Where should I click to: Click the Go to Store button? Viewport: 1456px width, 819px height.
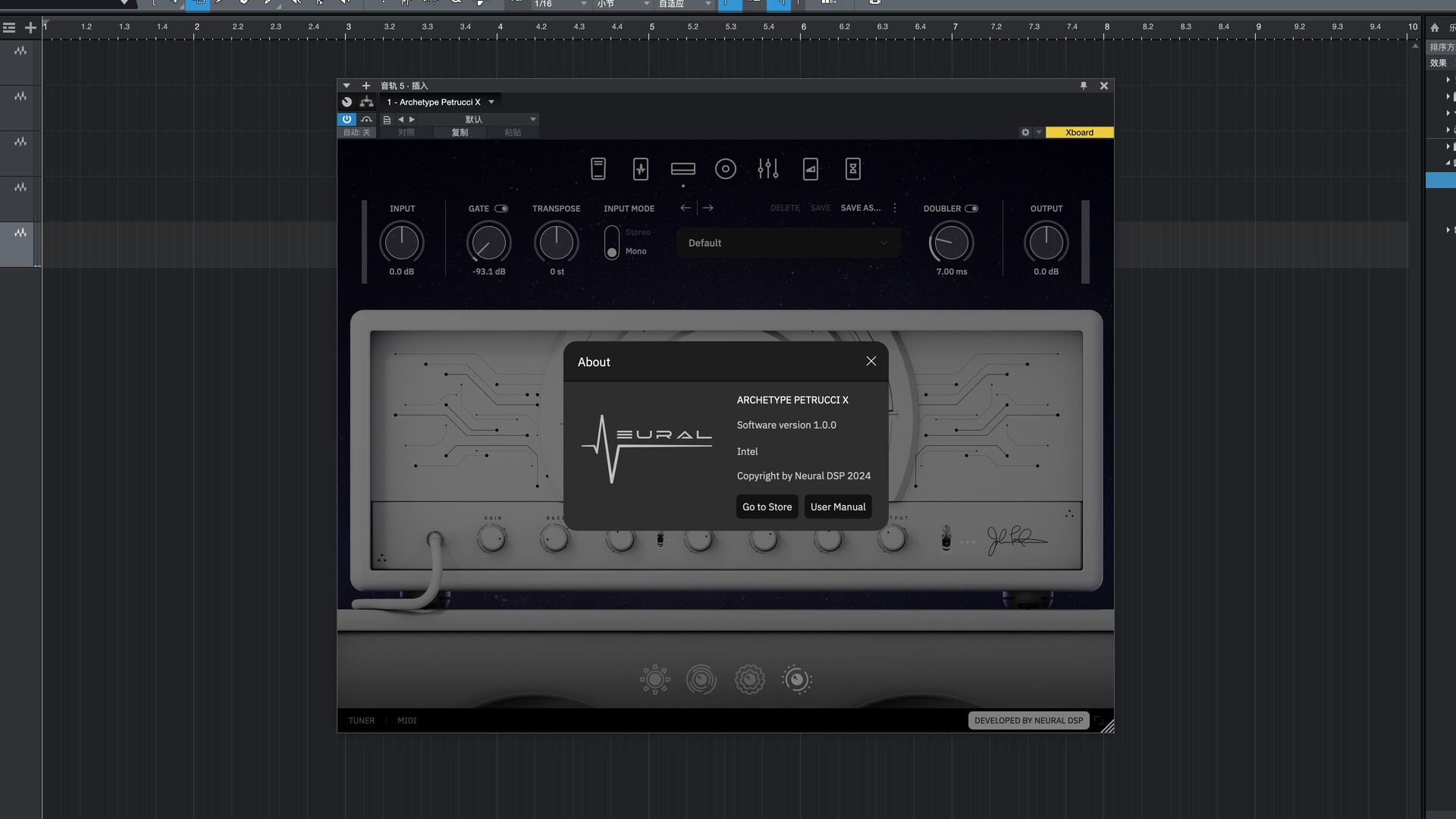767,507
